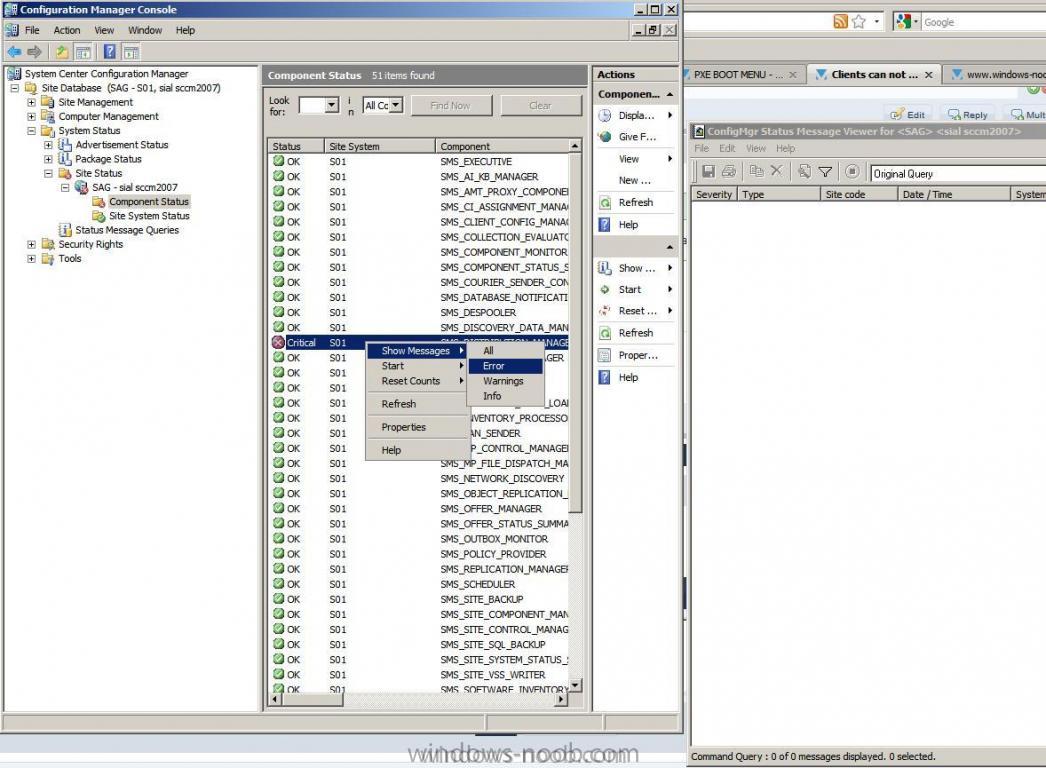This screenshot has height=768, width=1046.
Task: Click the Clear button
Action: 540,105
